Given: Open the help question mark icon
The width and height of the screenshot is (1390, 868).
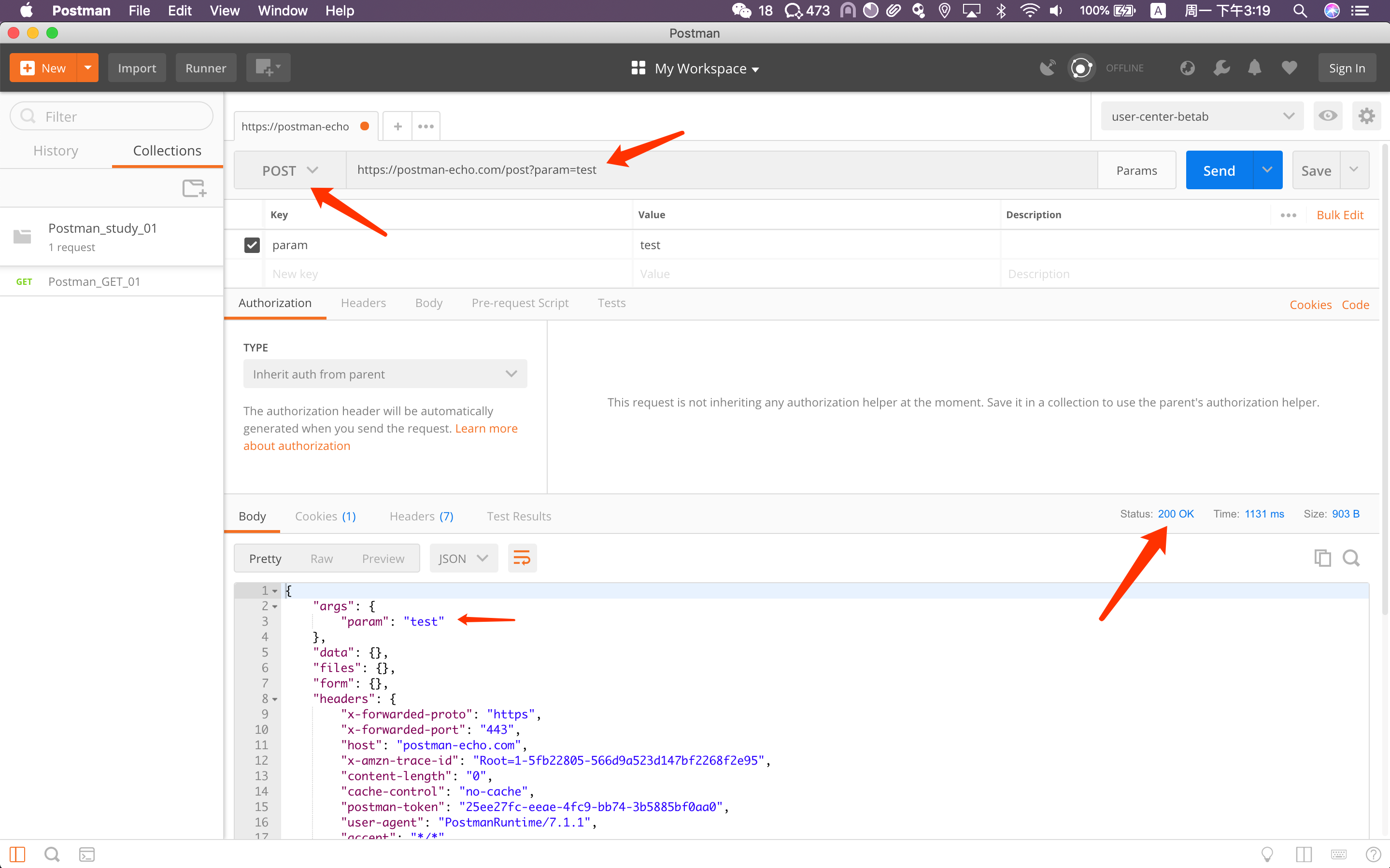Looking at the screenshot, I should pyautogui.click(x=1374, y=854).
